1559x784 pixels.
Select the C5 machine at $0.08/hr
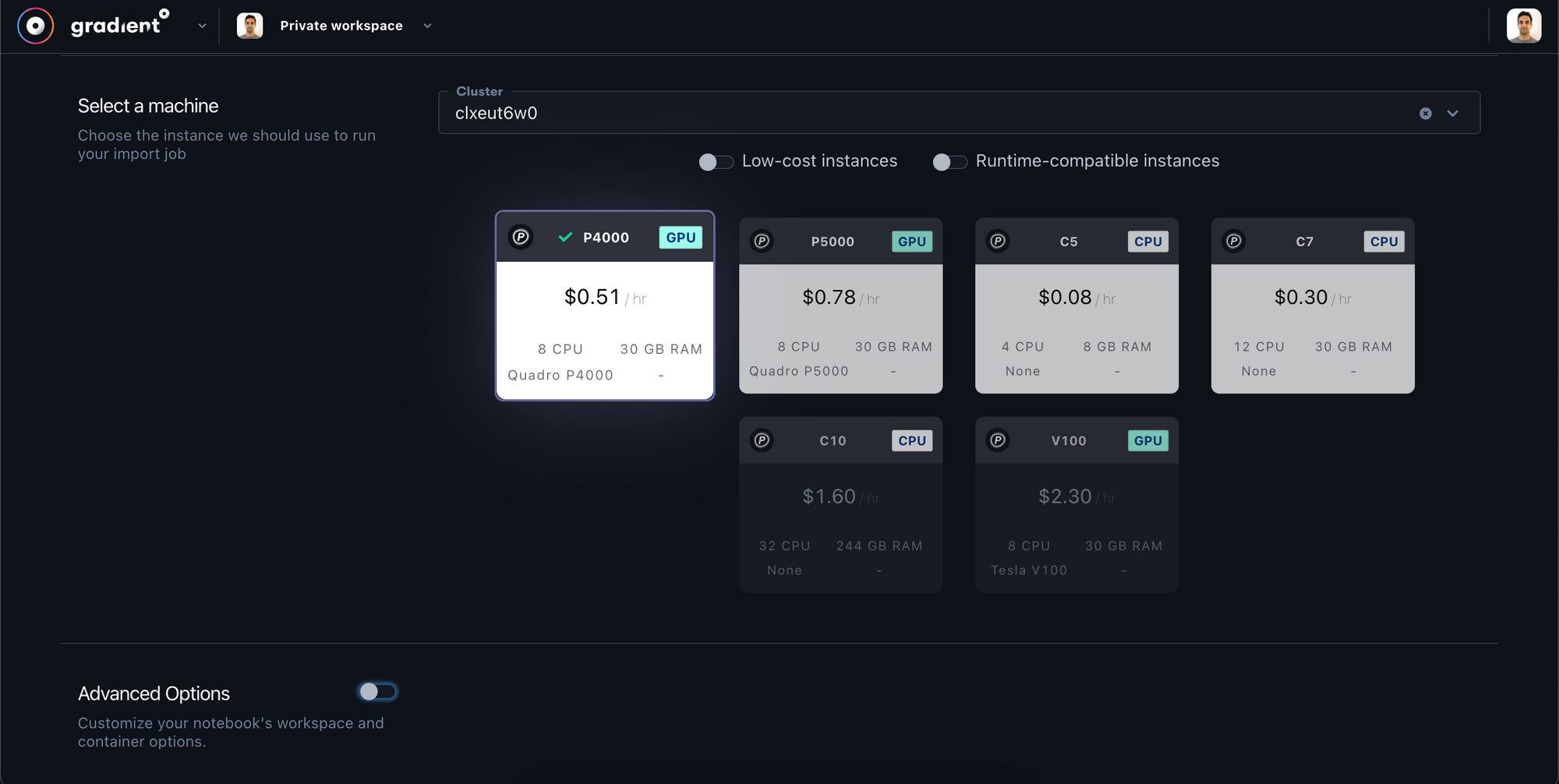tap(1077, 305)
